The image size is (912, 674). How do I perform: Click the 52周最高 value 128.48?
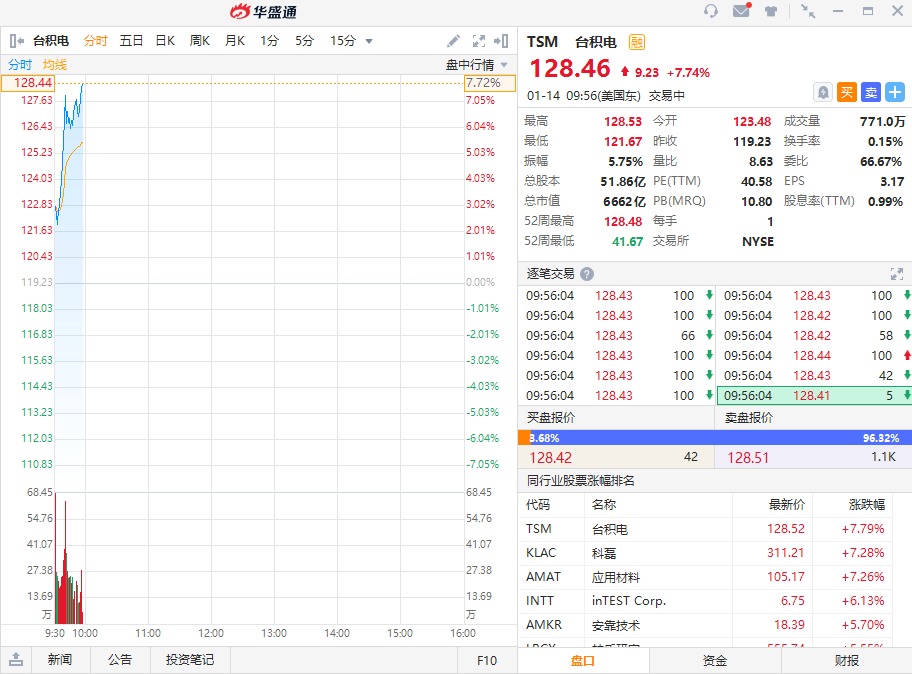click(623, 222)
